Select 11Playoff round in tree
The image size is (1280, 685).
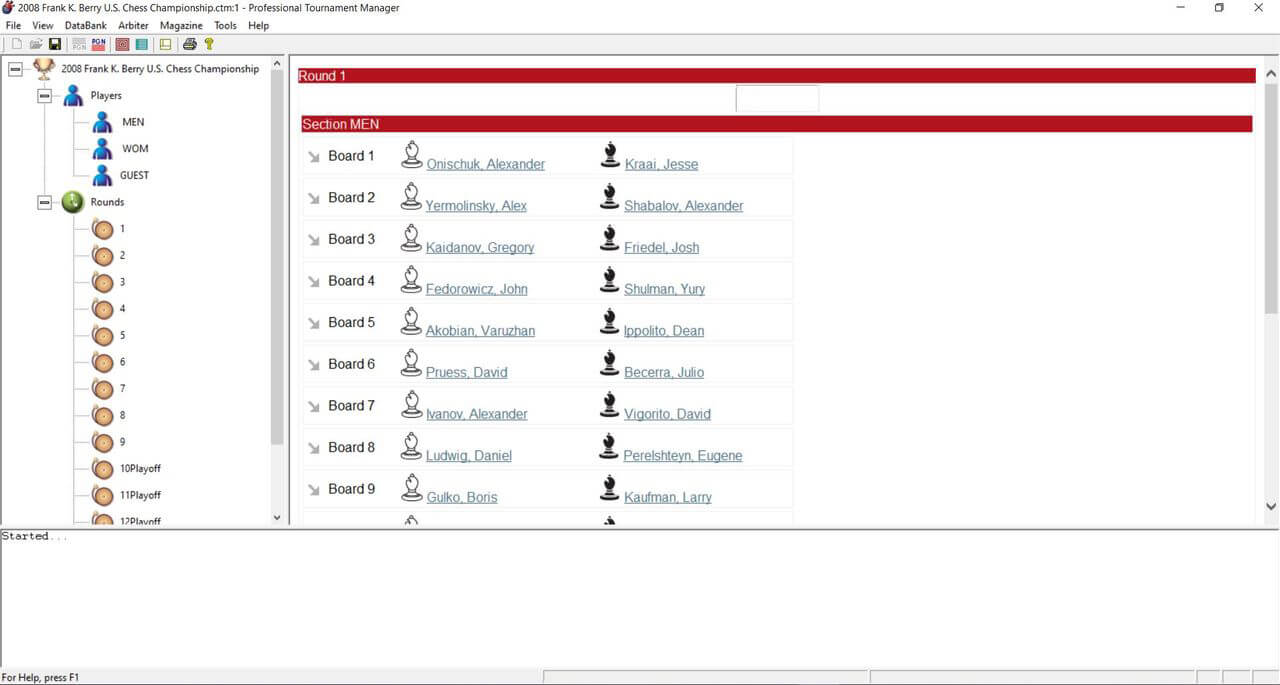(x=140, y=495)
